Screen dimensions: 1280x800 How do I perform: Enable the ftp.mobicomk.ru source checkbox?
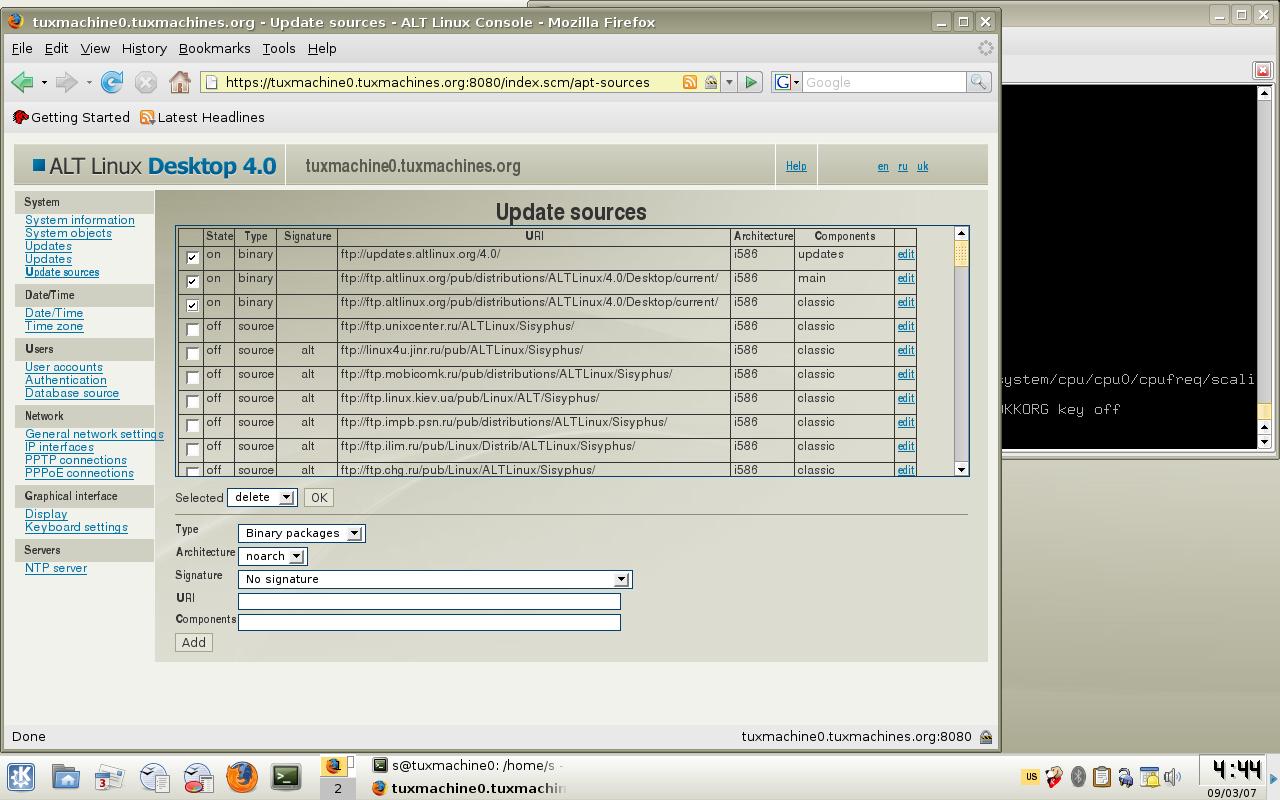point(193,377)
